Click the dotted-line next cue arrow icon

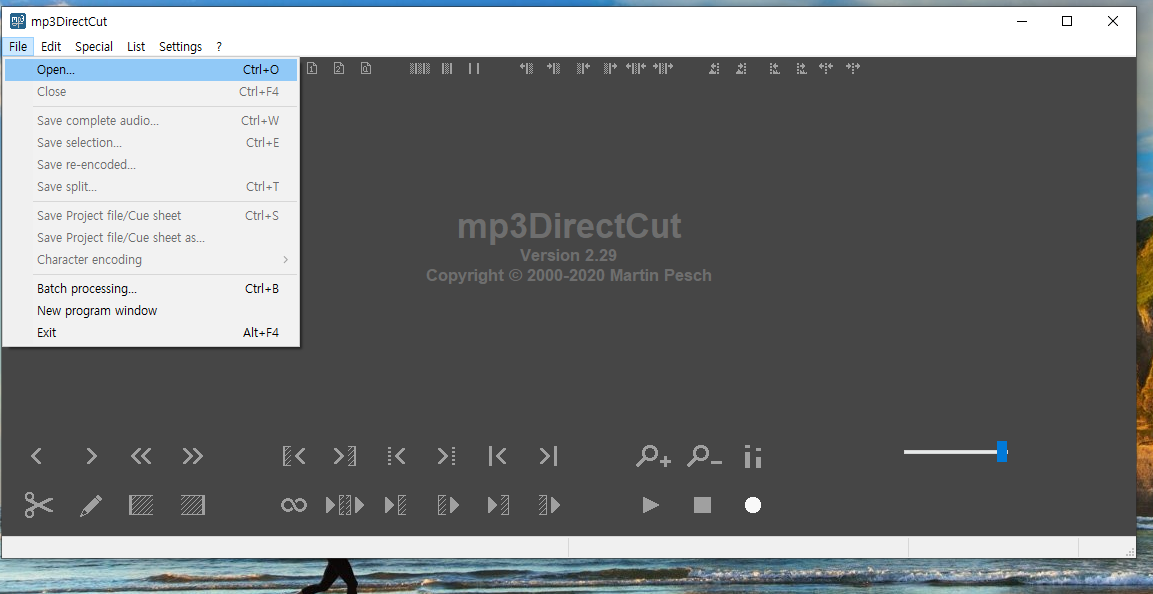tap(446, 457)
